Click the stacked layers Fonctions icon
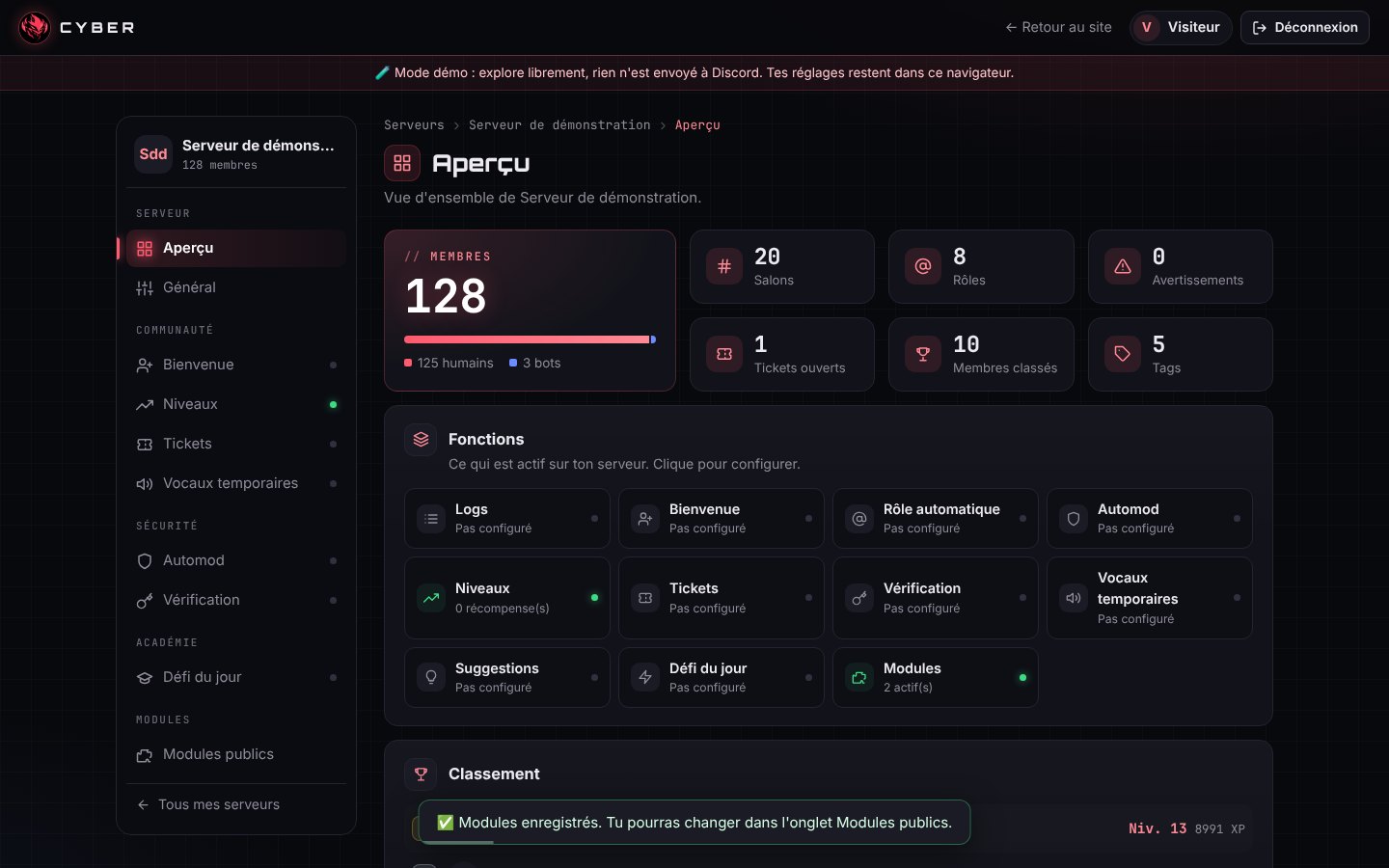This screenshot has width=1389, height=868. 421,439
